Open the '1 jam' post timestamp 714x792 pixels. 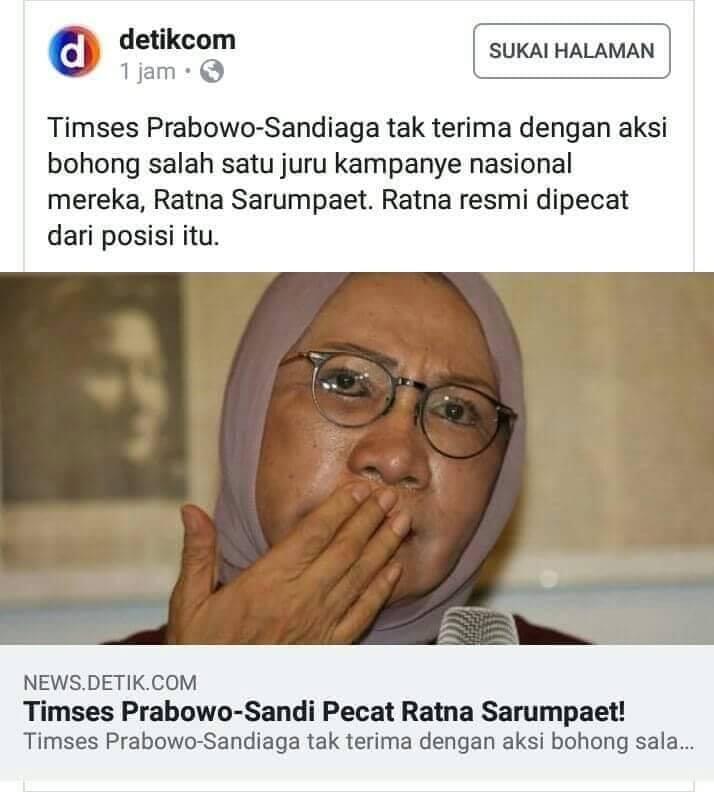[x=147, y=72]
